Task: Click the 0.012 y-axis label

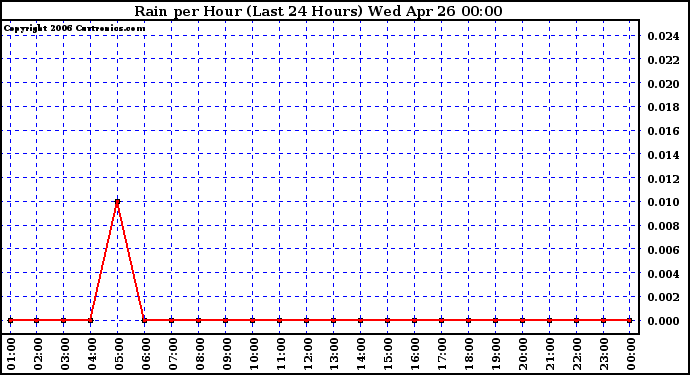Action: tap(663, 179)
